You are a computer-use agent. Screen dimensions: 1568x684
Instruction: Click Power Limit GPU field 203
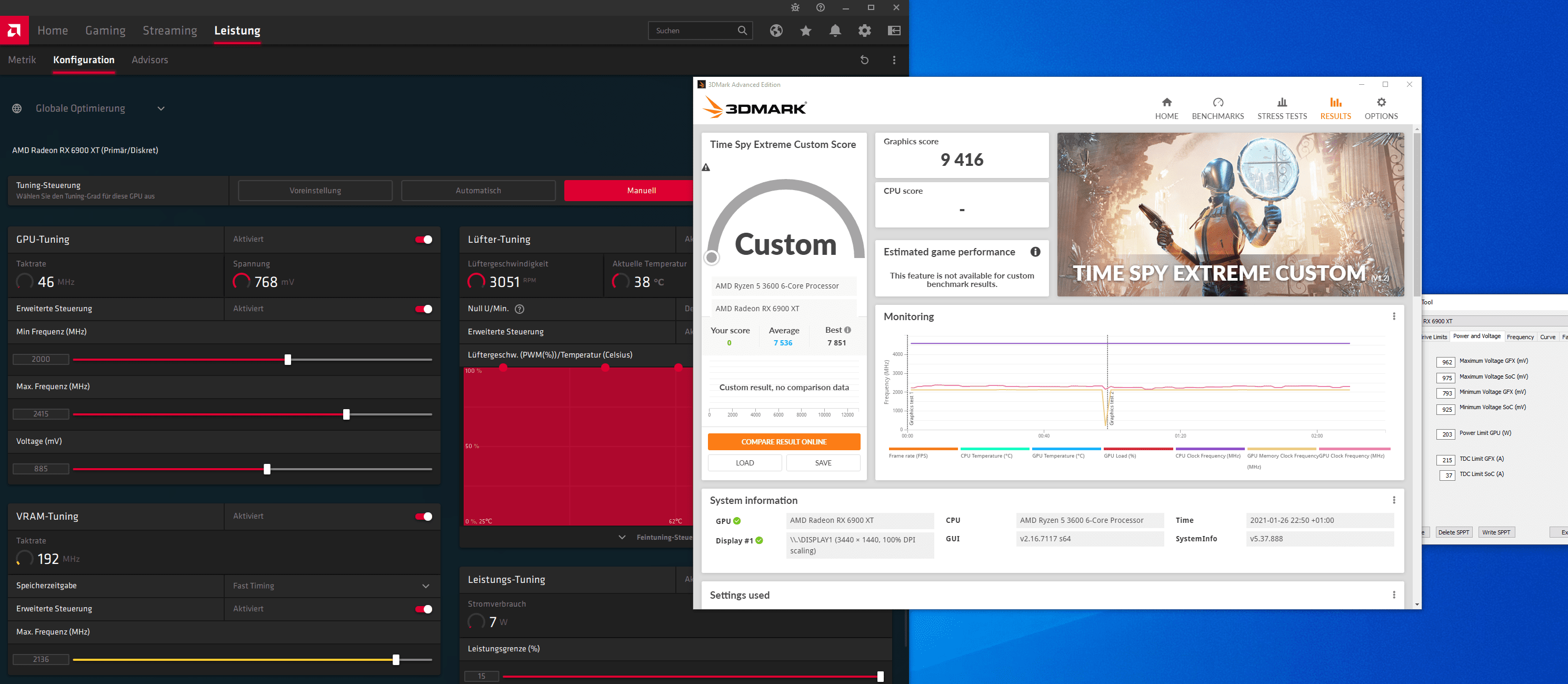tap(1446, 434)
